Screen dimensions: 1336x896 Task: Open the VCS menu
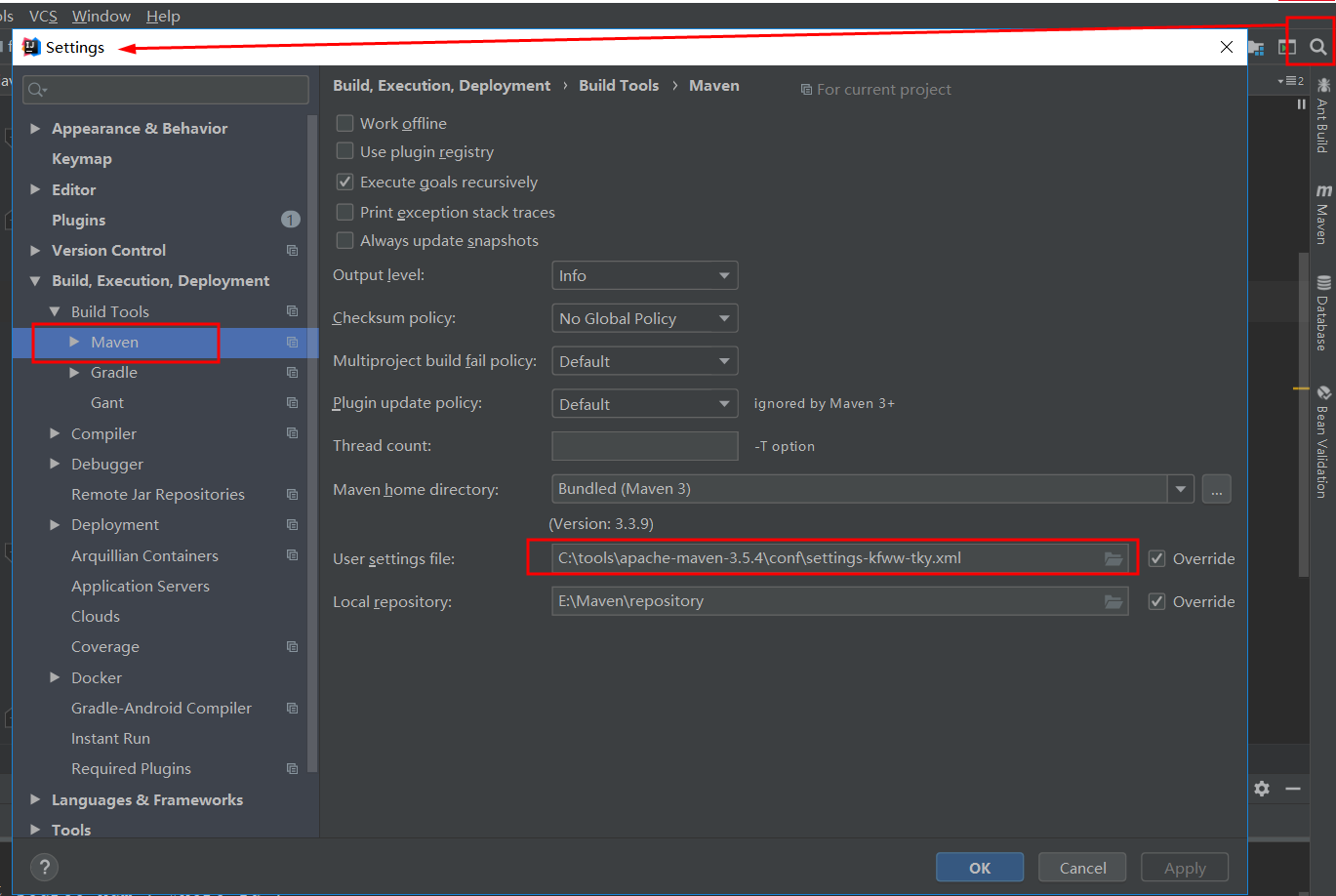click(43, 16)
